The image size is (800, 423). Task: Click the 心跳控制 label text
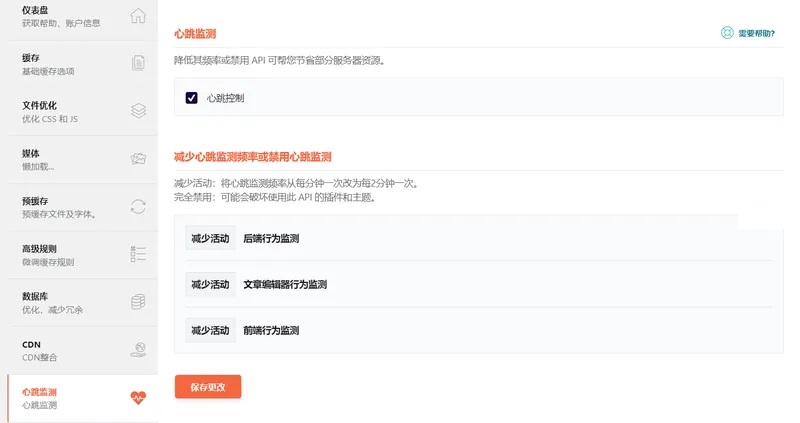[x=225, y=98]
